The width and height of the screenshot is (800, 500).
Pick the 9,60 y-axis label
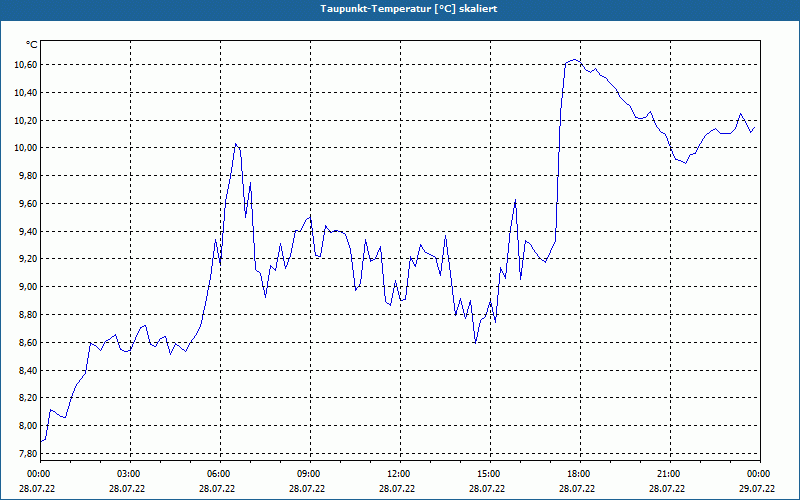pyautogui.click(x=28, y=204)
